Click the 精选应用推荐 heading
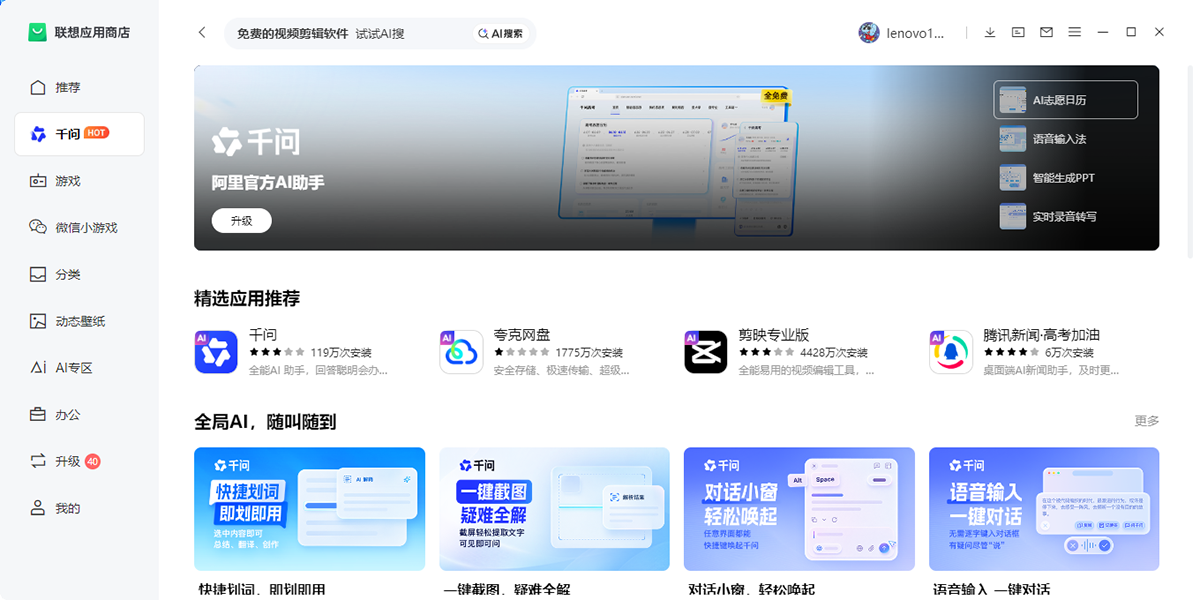Image resolution: width=1200 pixels, height=600 pixels. click(x=247, y=298)
